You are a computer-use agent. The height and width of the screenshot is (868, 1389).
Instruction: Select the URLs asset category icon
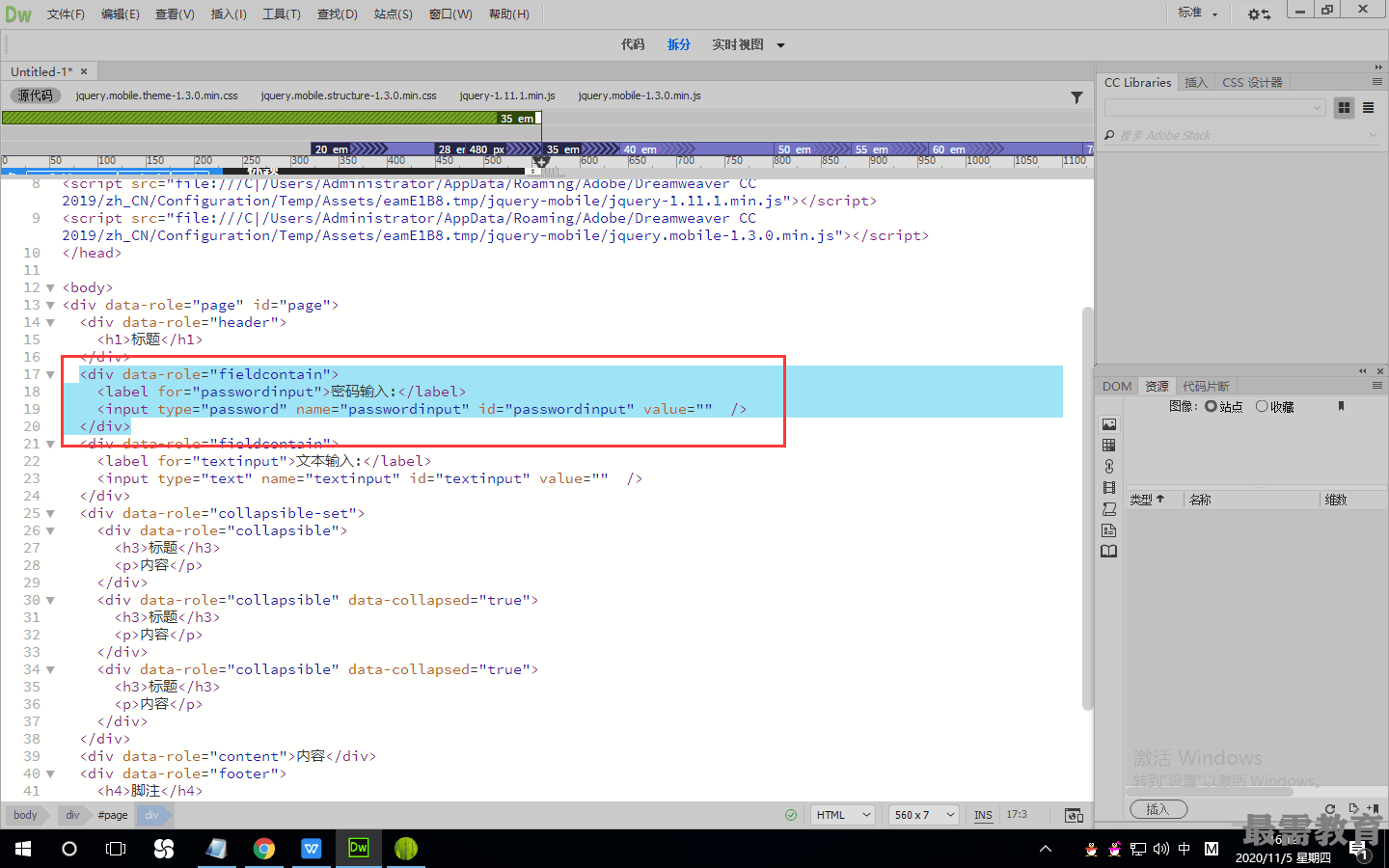coord(1109,467)
